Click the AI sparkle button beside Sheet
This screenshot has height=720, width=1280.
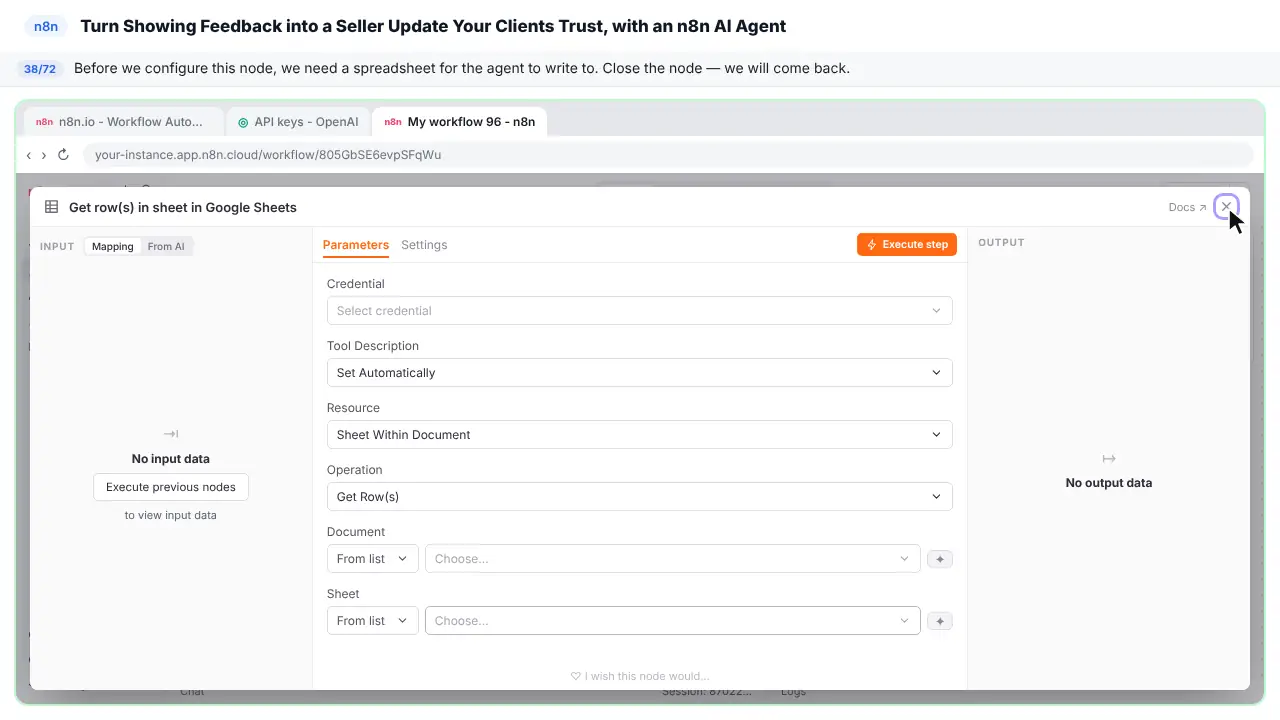point(940,621)
